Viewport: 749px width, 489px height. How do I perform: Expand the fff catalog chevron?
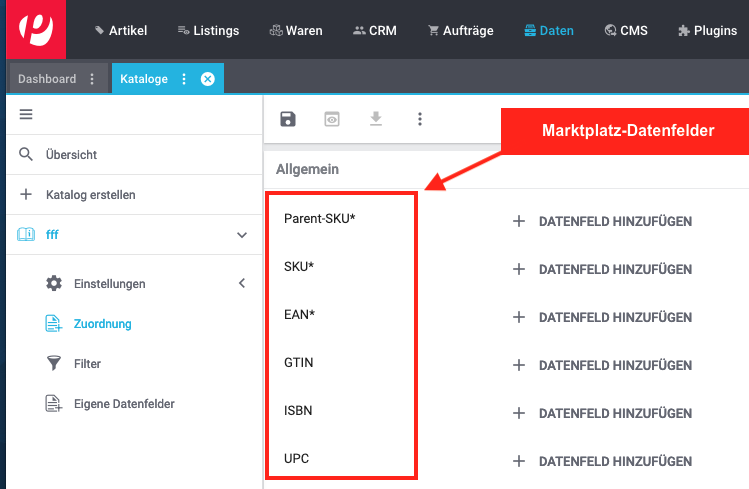click(241, 235)
